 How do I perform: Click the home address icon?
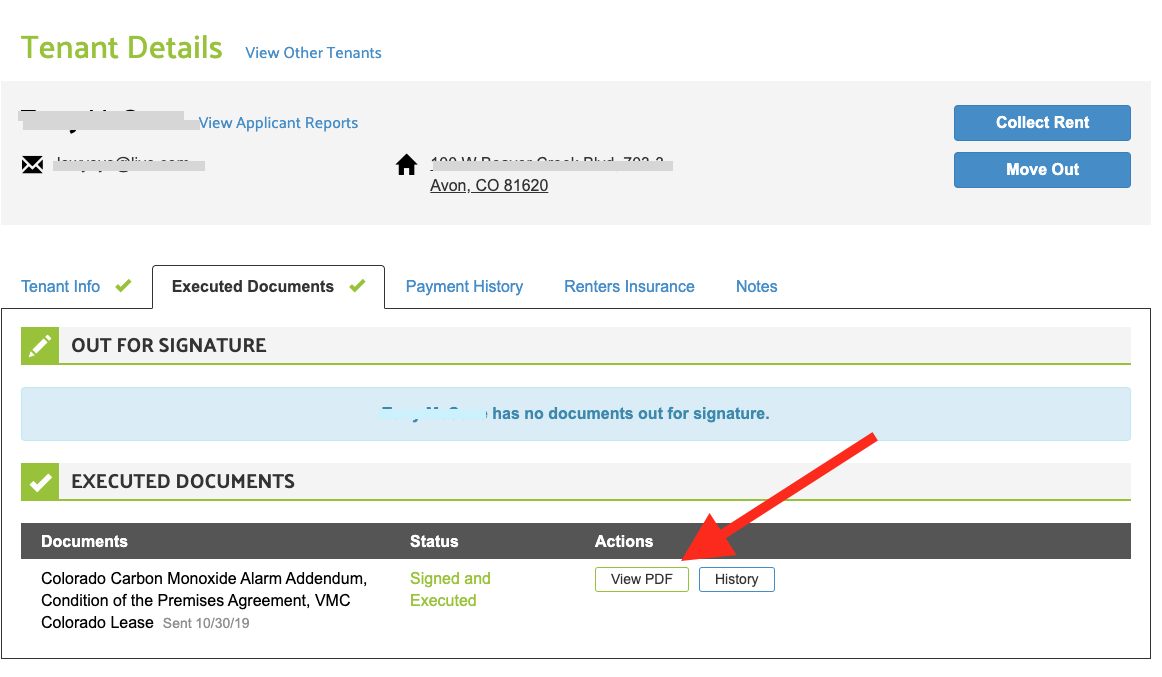(x=406, y=165)
